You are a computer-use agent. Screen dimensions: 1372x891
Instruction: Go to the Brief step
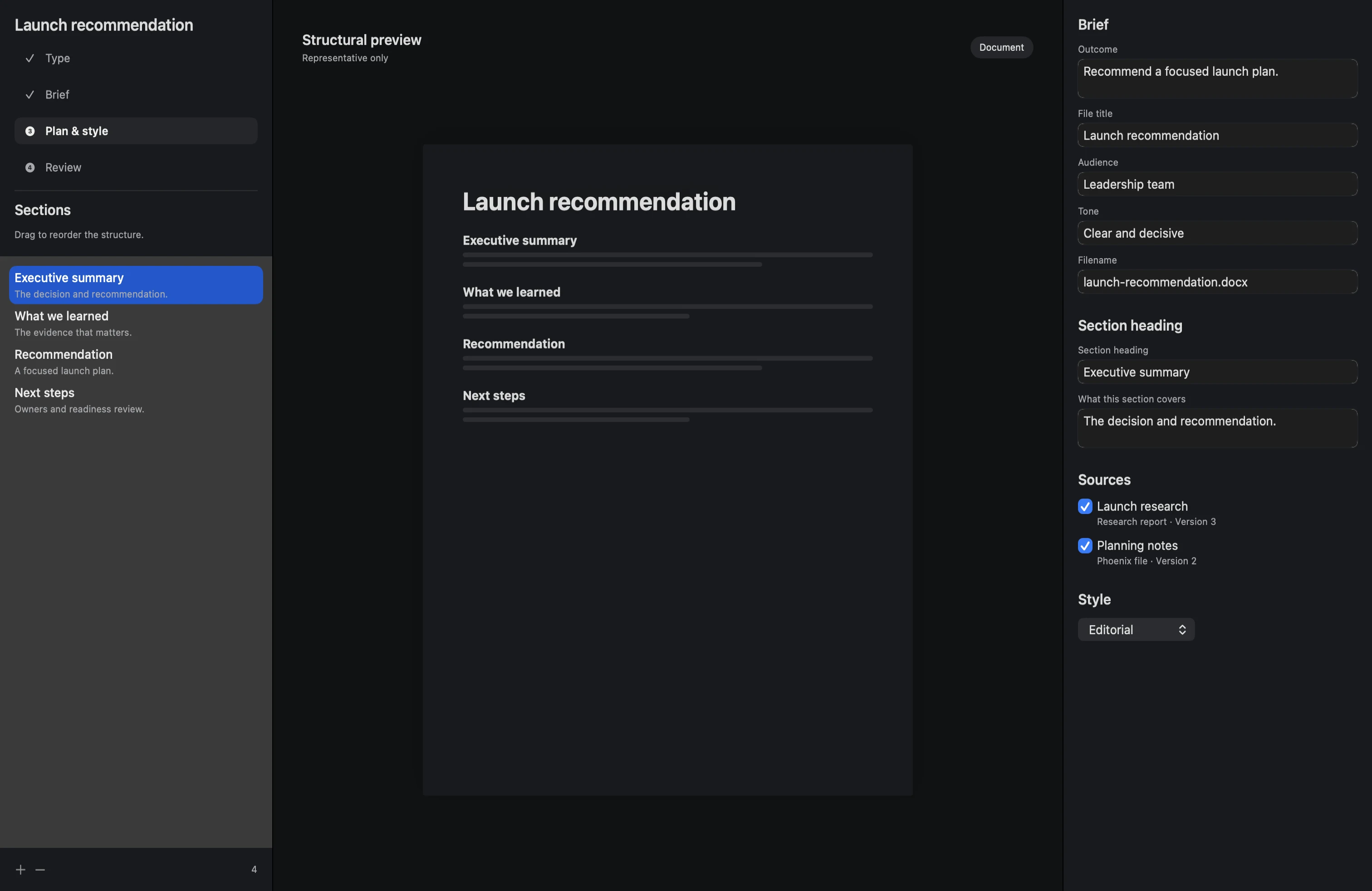(136, 94)
